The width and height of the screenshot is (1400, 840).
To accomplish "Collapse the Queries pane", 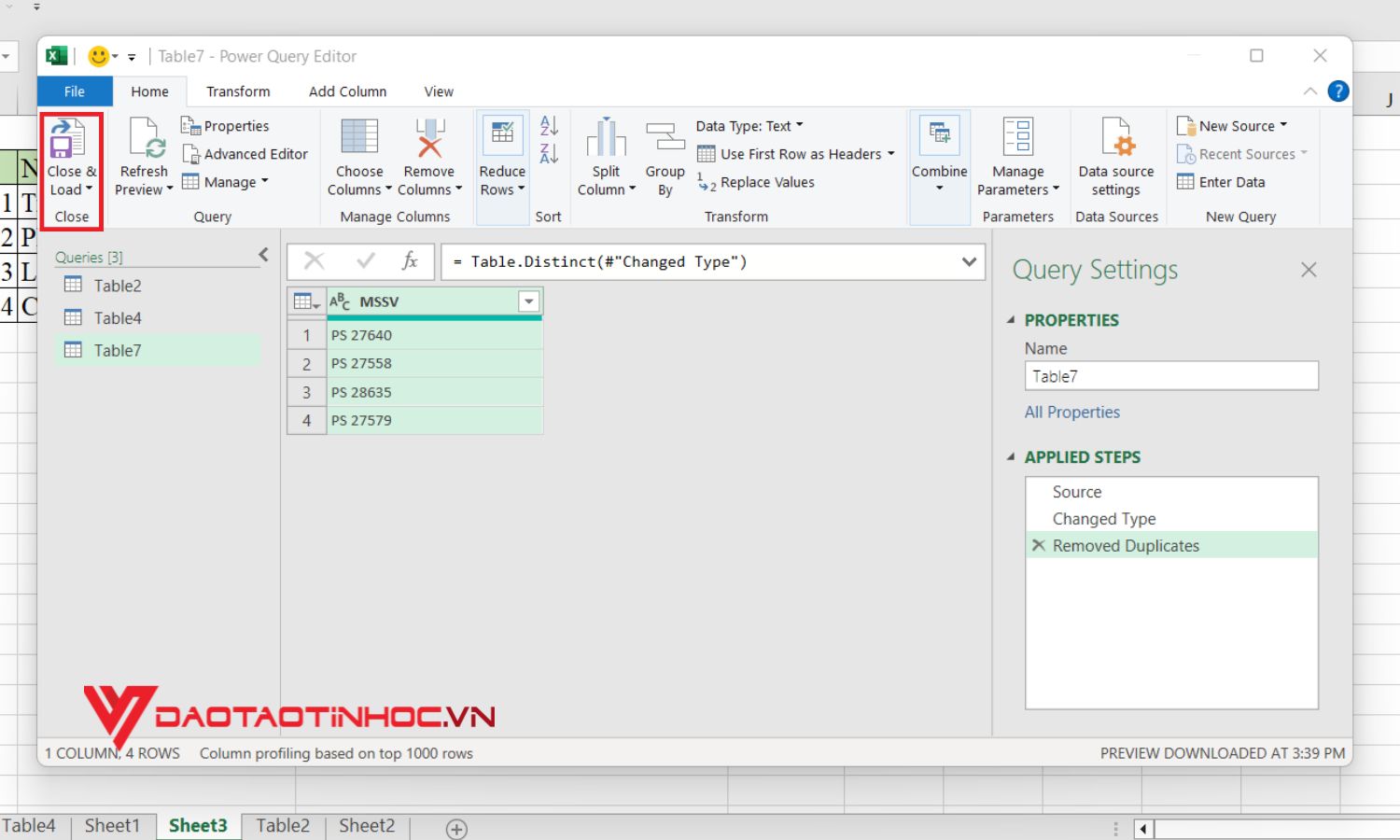I will (x=263, y=255).
